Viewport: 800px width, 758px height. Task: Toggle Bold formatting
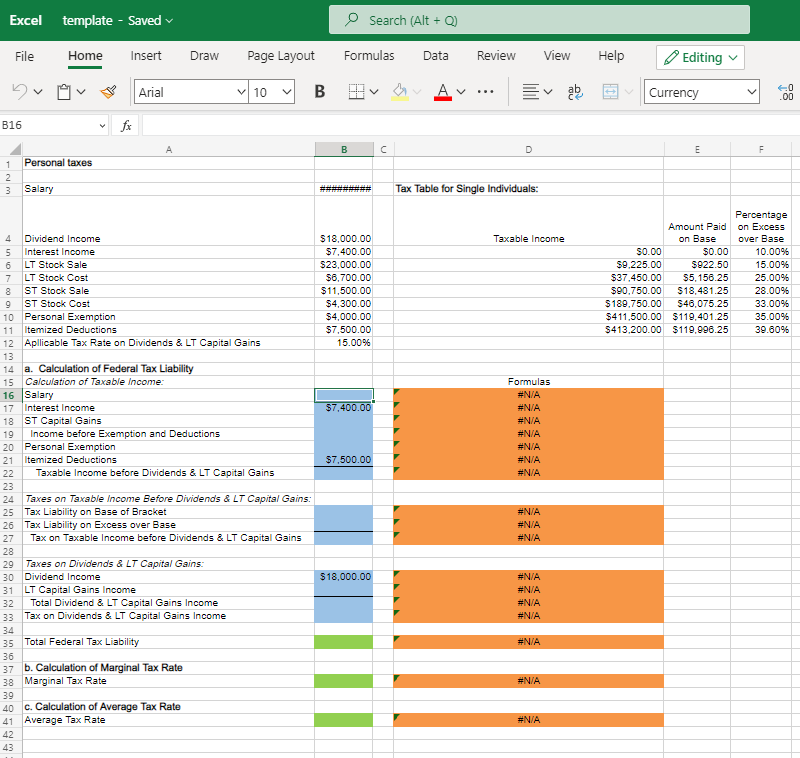[x=319, y=92]
